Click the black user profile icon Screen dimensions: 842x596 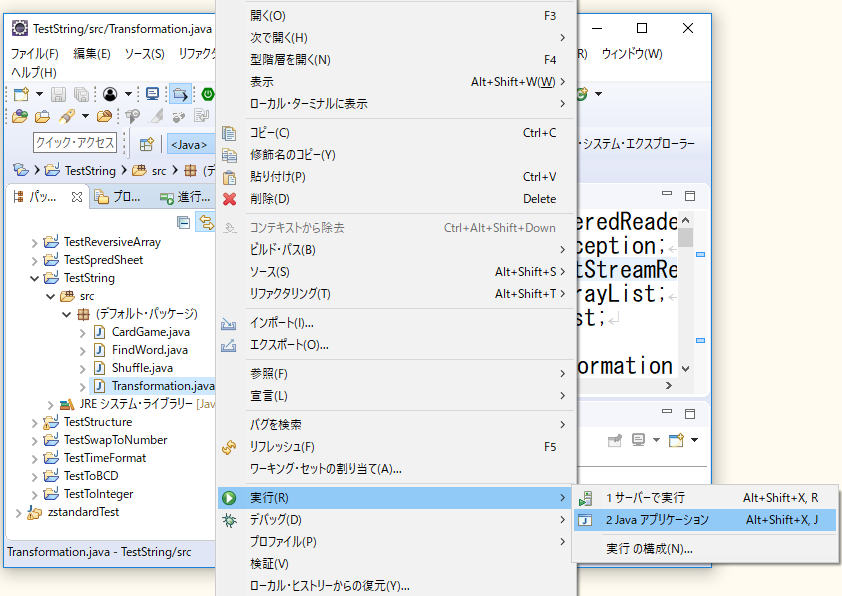[x=110, y=95]
